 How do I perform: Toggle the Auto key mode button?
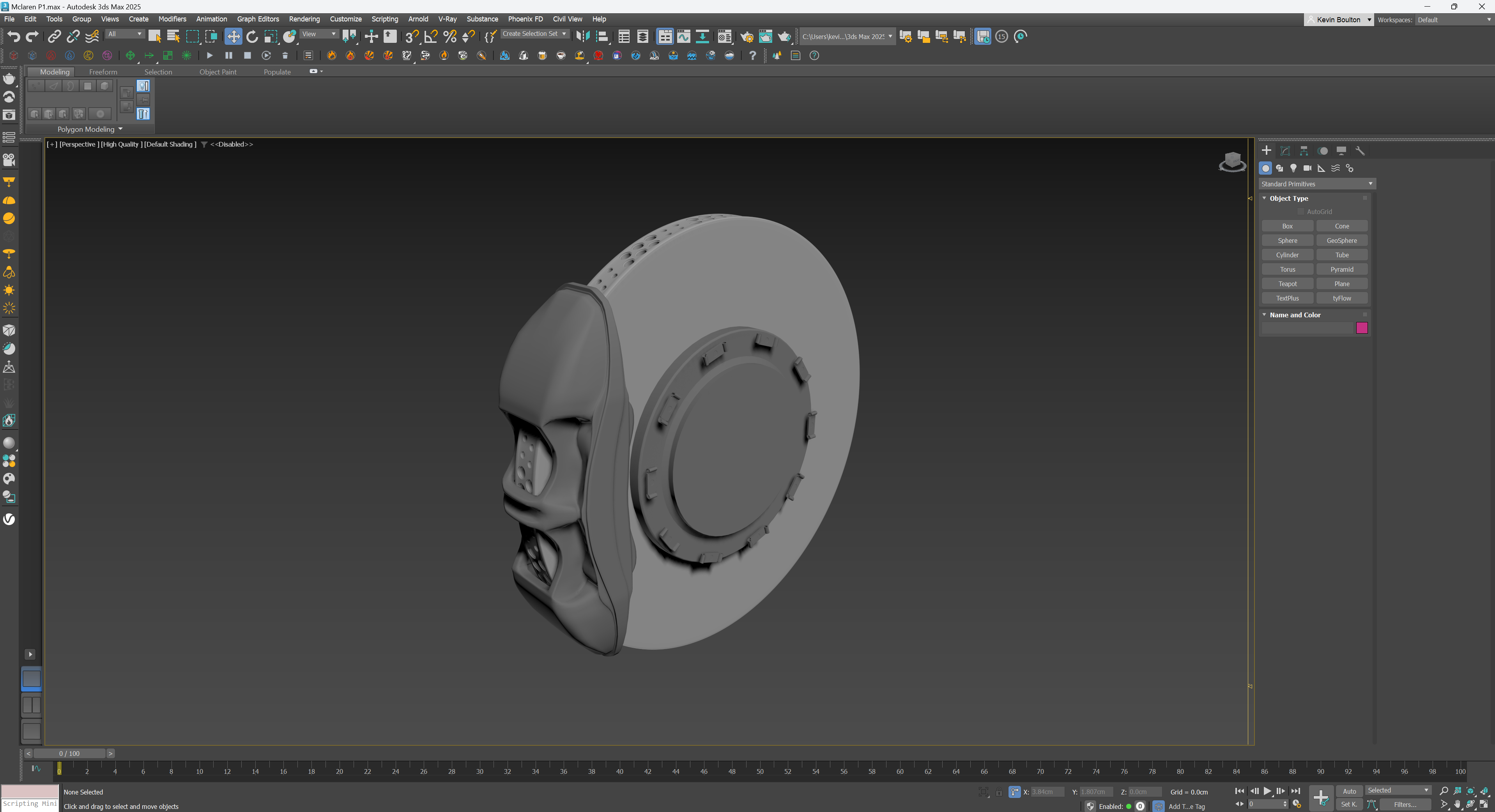[x=1349, y=791]
